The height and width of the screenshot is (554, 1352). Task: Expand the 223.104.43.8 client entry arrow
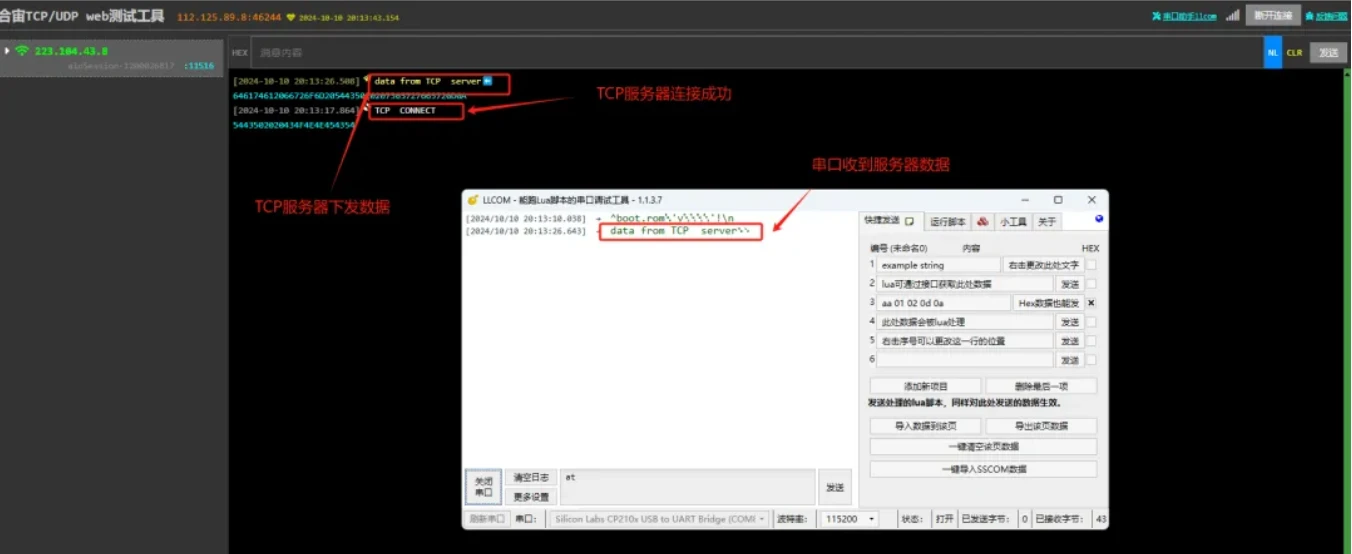pyautogui.click(x=7, y=50)
